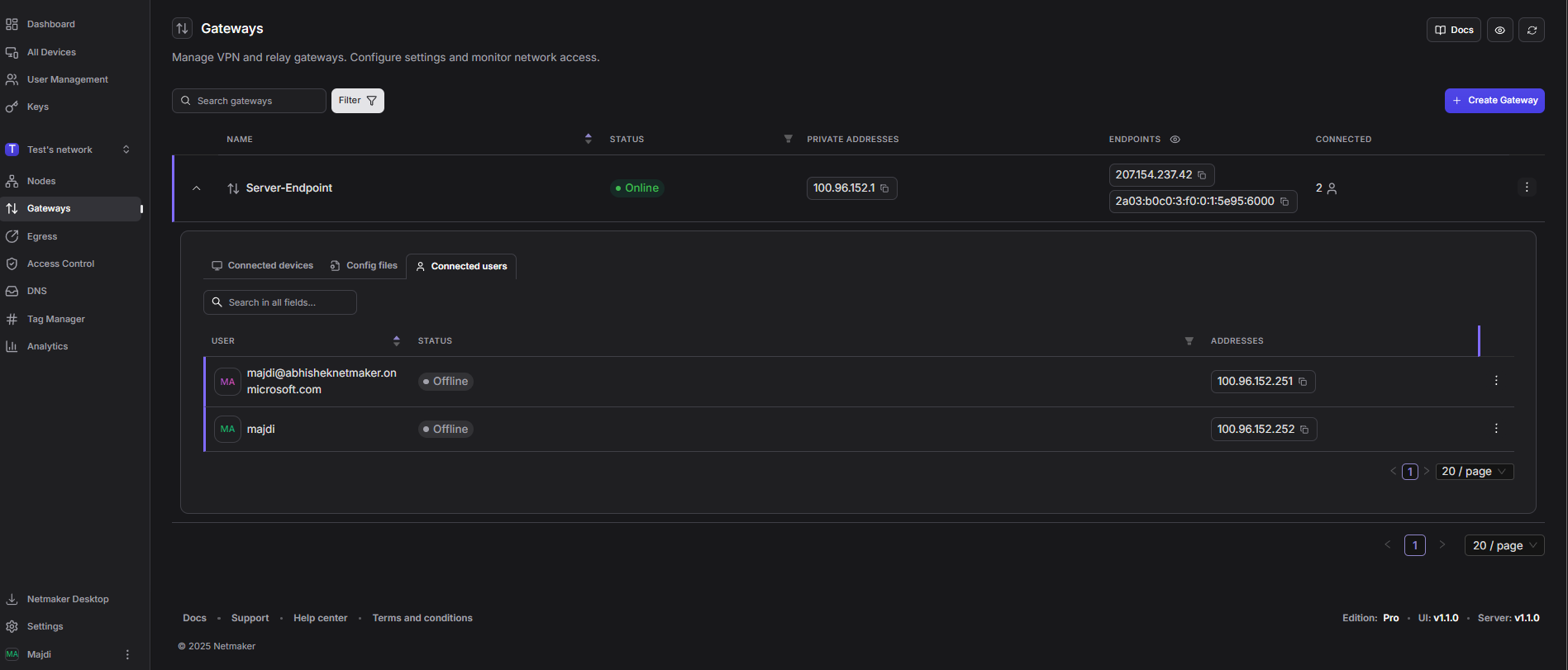The height and width of the screenshot is (670, 1568).
Task: Collapse the Server-Endpoint gateway row
Action: [197, 188]
